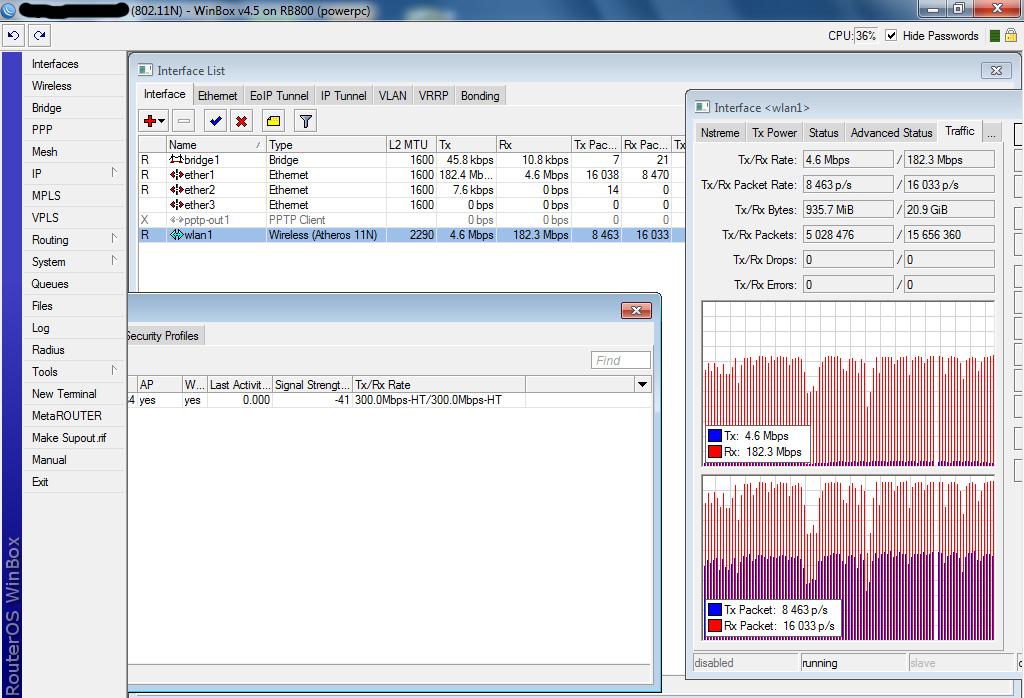
Task: Open the Advanced Status tab for wlan1
Action: pos(890,132)
